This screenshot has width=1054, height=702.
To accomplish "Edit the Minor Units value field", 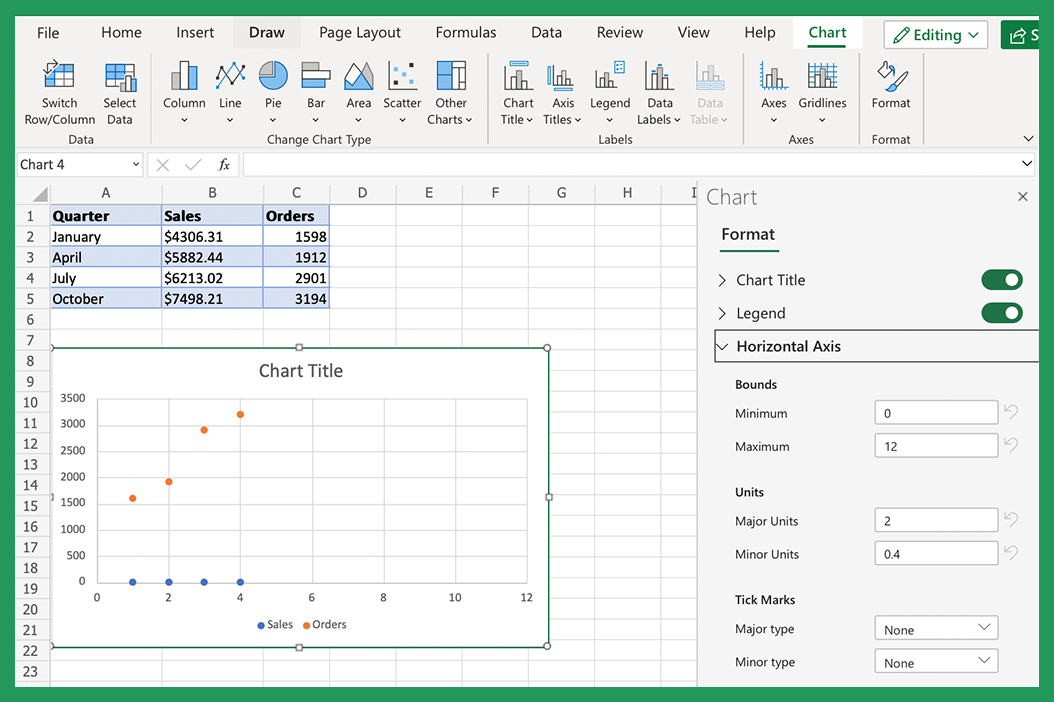I will 935,553.
